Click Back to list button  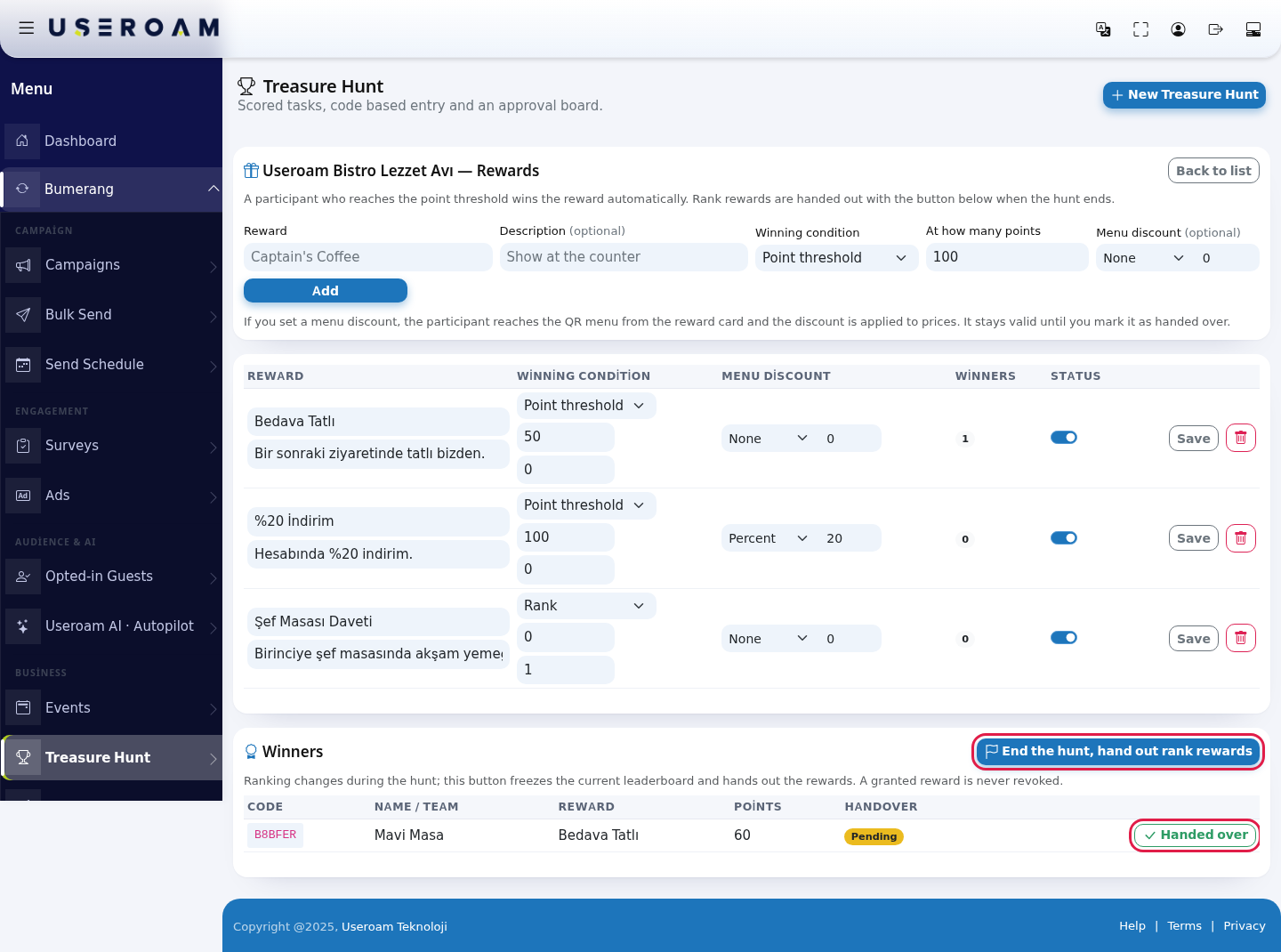[x=1213, y=171]
